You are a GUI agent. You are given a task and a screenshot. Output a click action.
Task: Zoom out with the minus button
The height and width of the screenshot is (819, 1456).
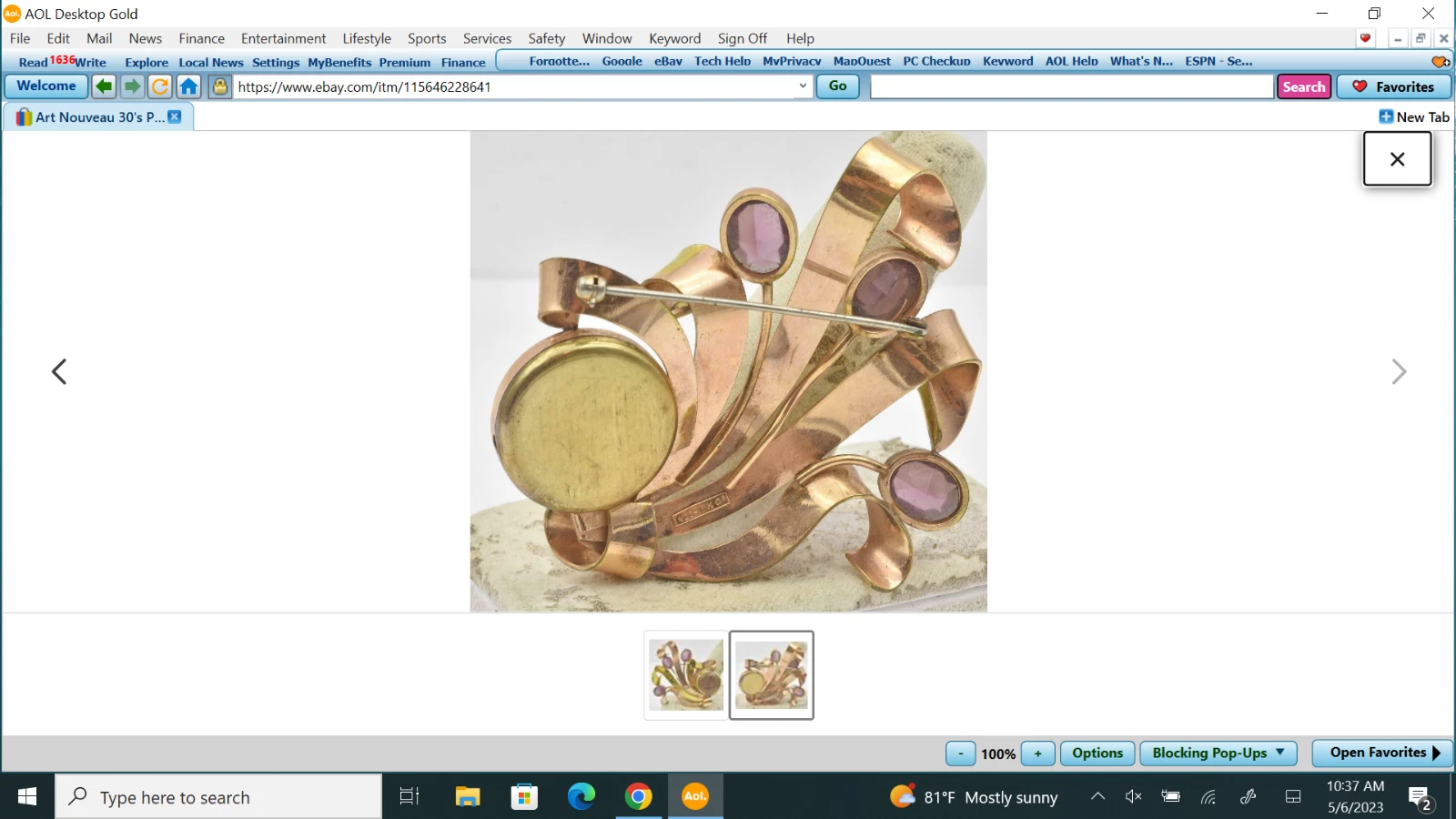(x=961, y=753)
